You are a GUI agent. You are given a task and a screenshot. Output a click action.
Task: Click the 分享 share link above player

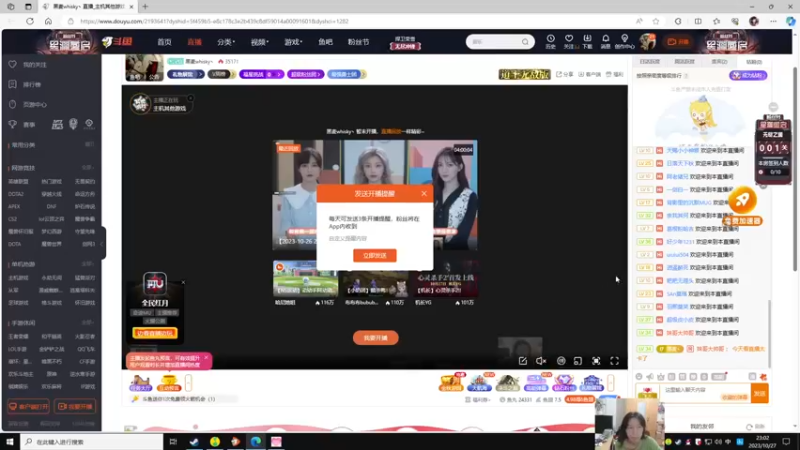coord(565,74)
